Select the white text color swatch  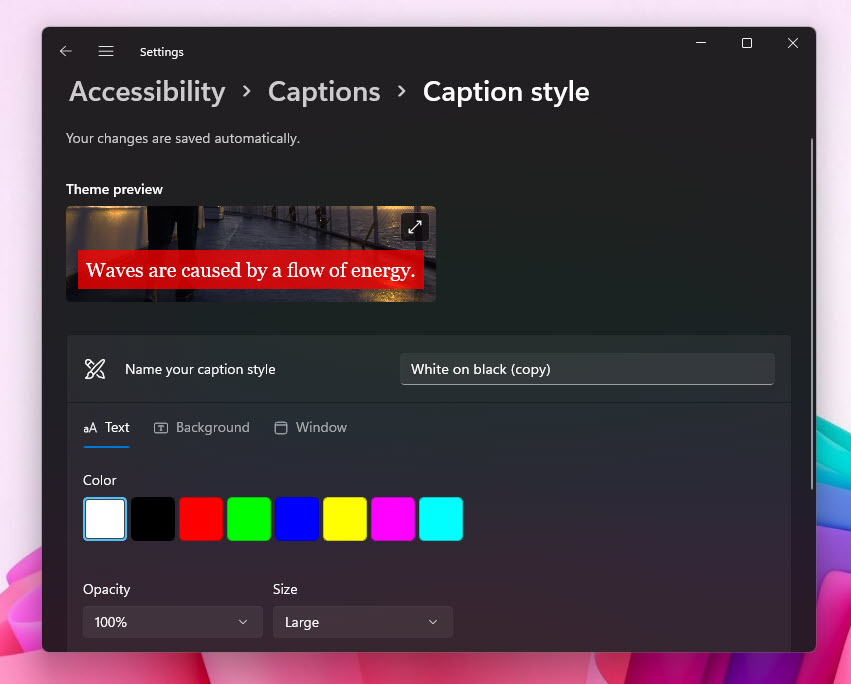tap(105, 519)
